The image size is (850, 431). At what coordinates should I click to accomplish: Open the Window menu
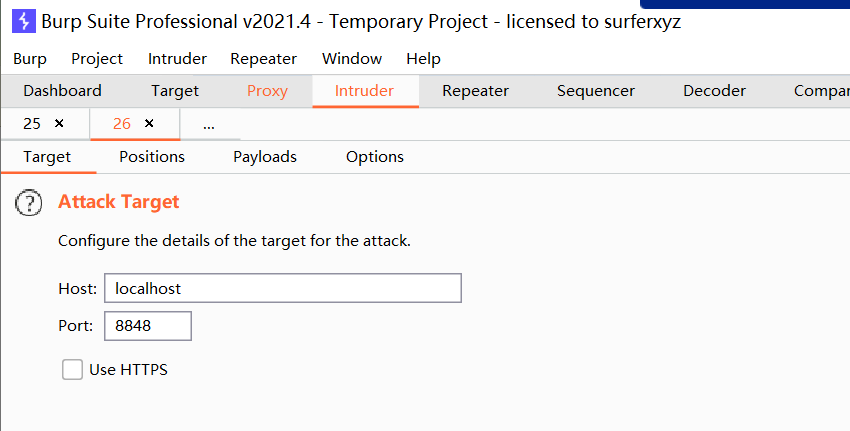351,59
